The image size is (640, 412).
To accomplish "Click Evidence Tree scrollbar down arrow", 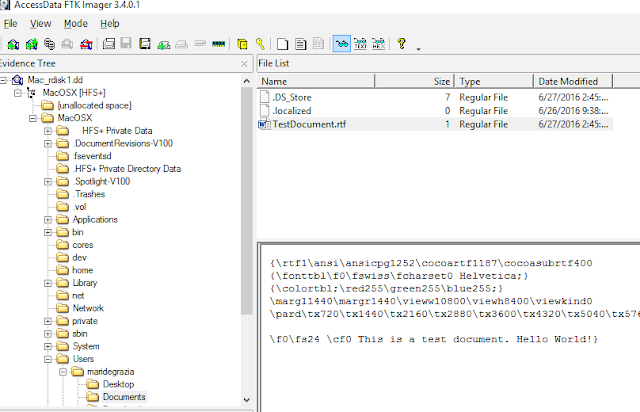I will pos(247,400).
